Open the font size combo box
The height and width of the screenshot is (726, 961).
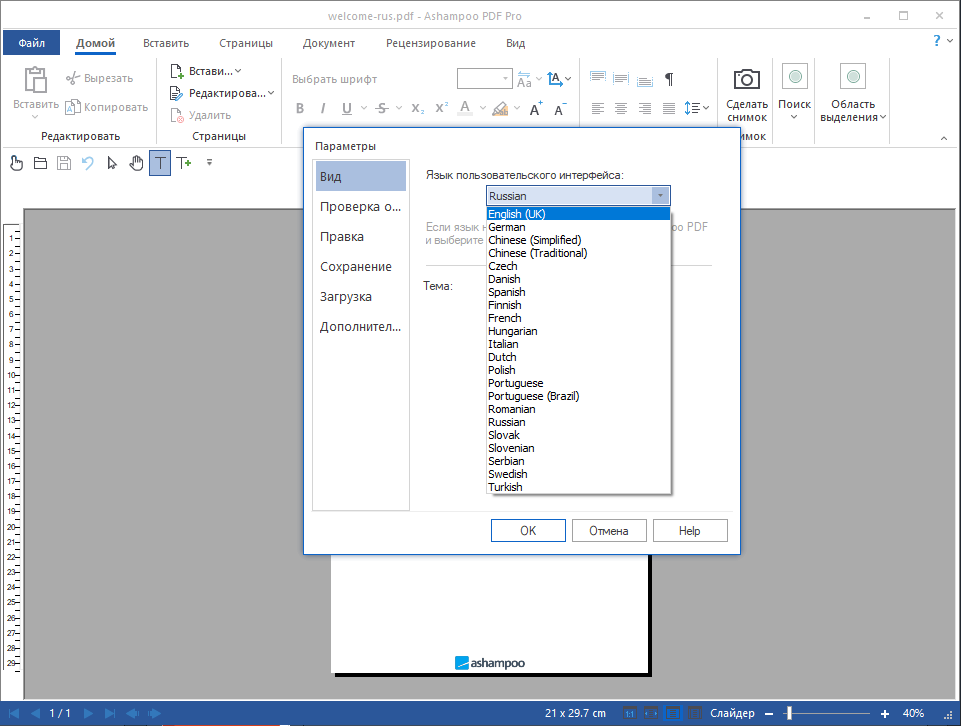[x=484, y=78]
